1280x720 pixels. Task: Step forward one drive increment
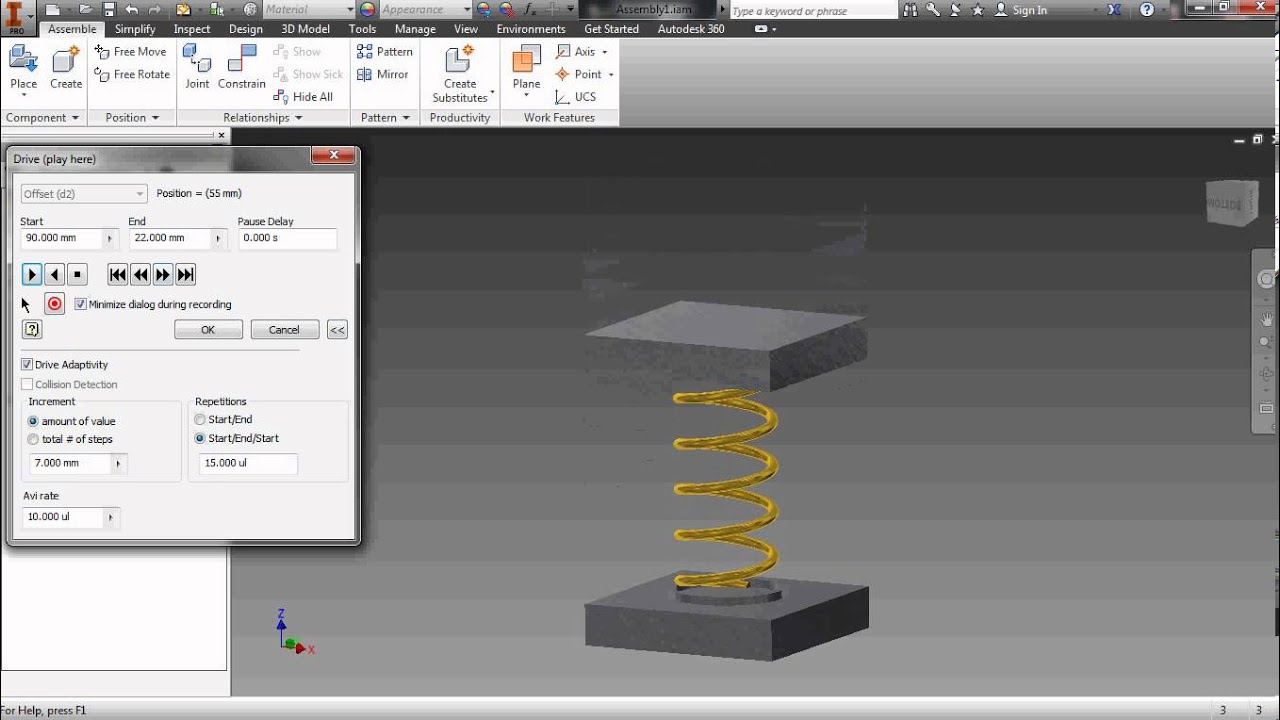163,274
